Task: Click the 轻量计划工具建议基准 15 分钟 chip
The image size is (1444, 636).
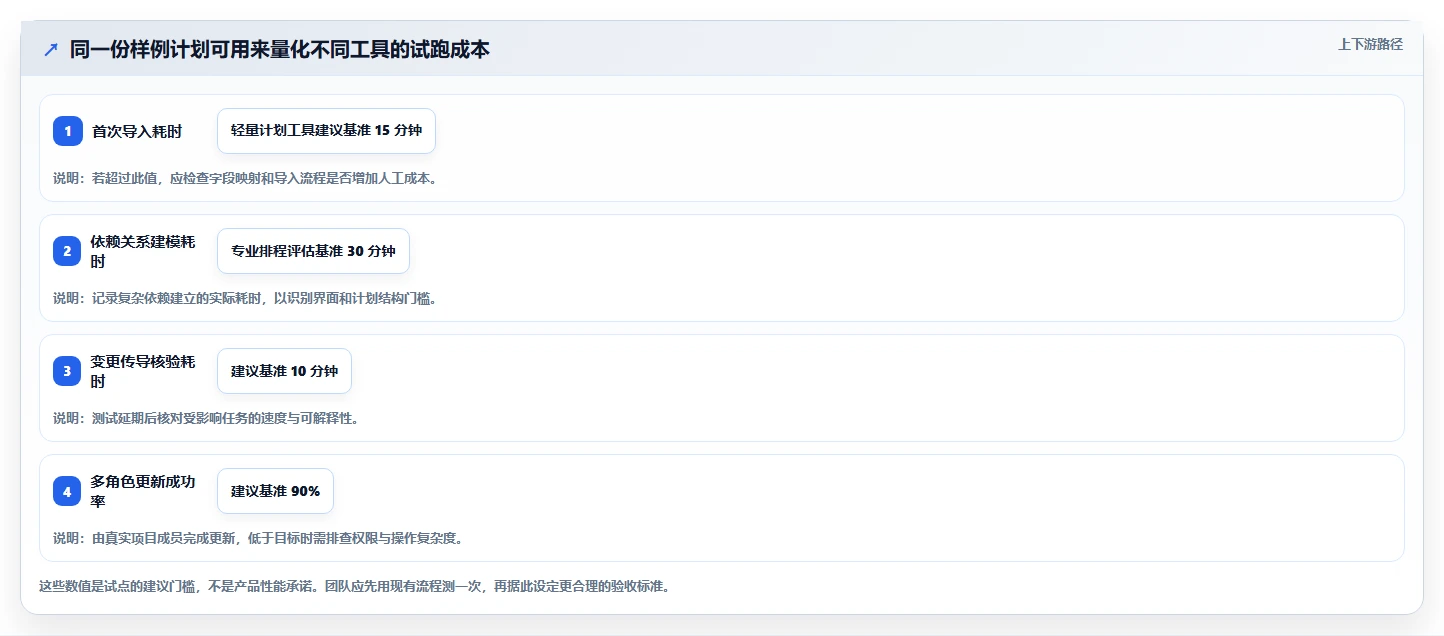Action: click(326, 131)
